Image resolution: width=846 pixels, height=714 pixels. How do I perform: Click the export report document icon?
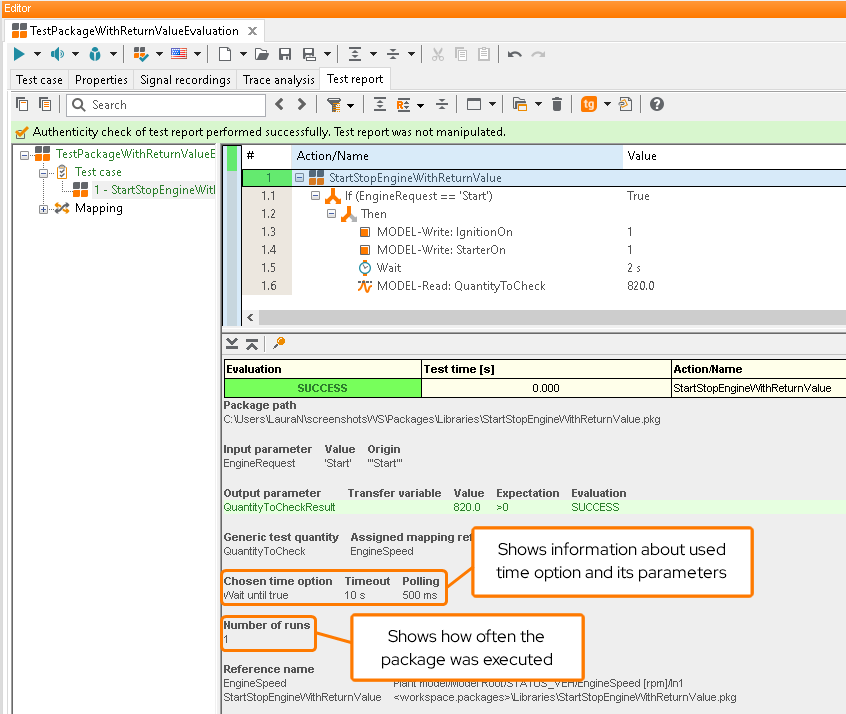pyautogui.click(x=626, y=104)
